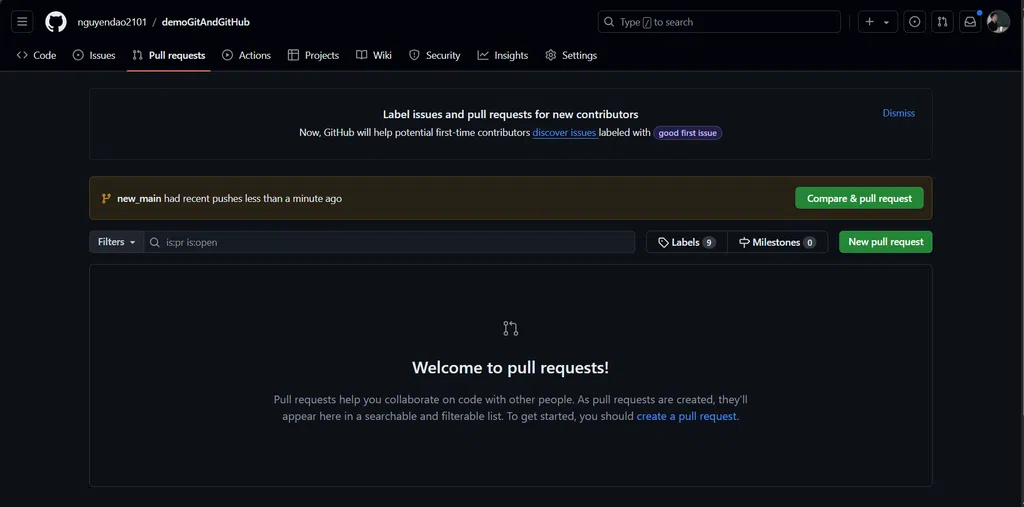The image size is (1024, 507).
Task: Open the Security tab
Action: (x=434, y=56)
